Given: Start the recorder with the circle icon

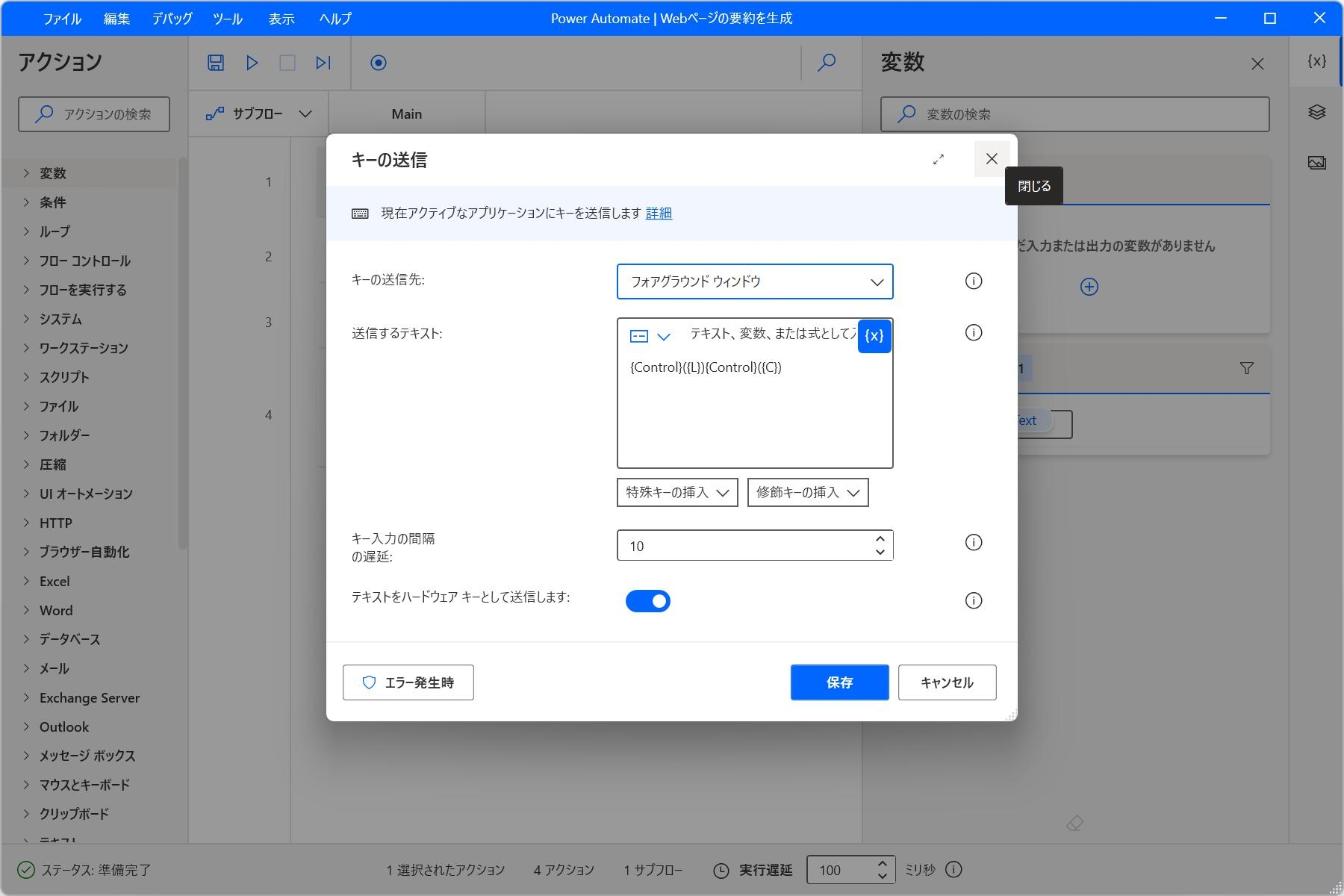Looking at the screenshot, I should click(379, 63).
